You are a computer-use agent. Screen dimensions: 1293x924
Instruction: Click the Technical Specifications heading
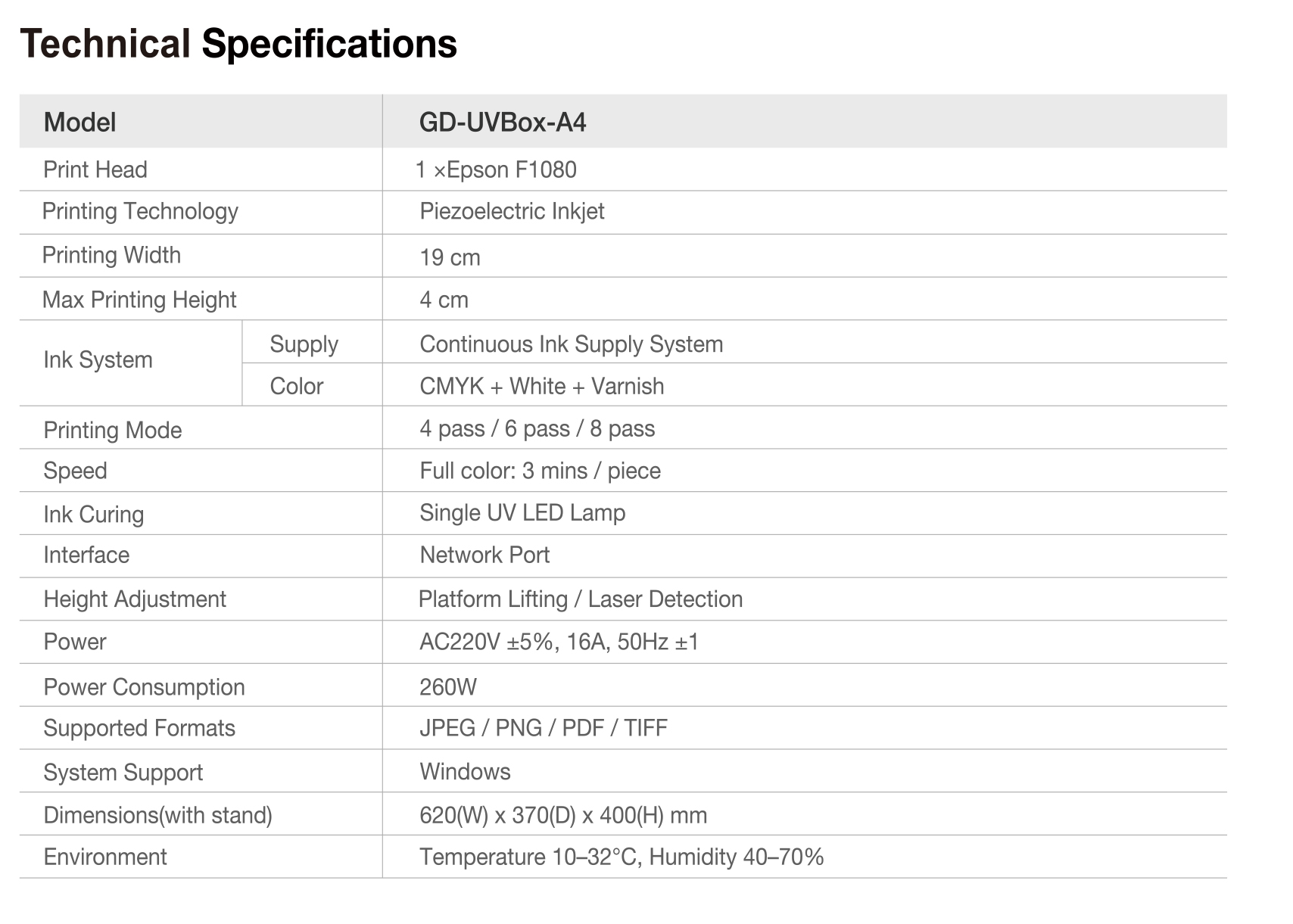(238, 44)
